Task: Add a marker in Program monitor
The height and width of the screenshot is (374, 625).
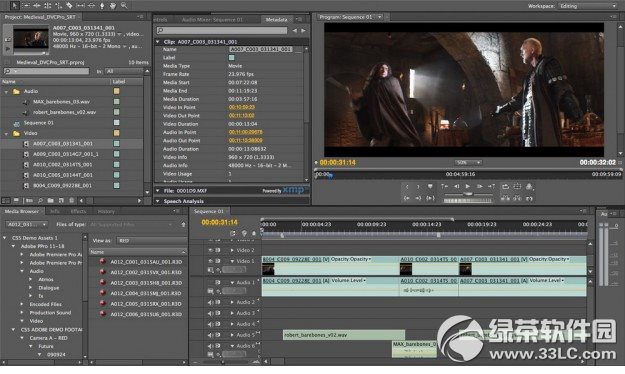Action: [430, 186]
